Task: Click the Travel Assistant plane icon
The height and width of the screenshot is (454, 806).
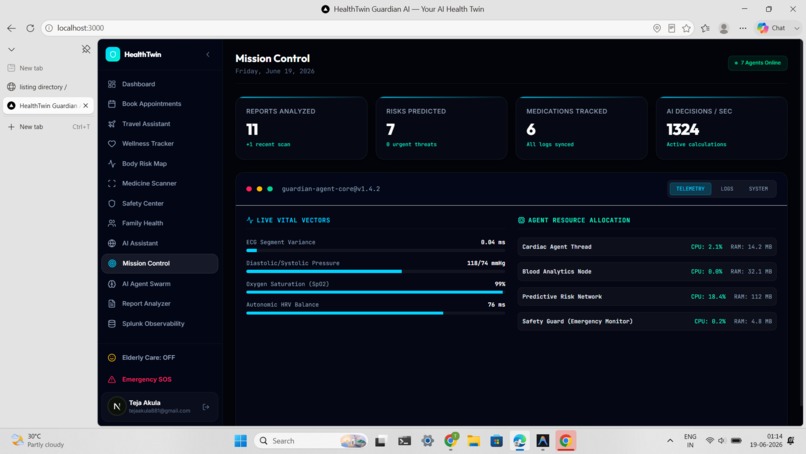Action: pyautogui.click(x=112, y=124)
